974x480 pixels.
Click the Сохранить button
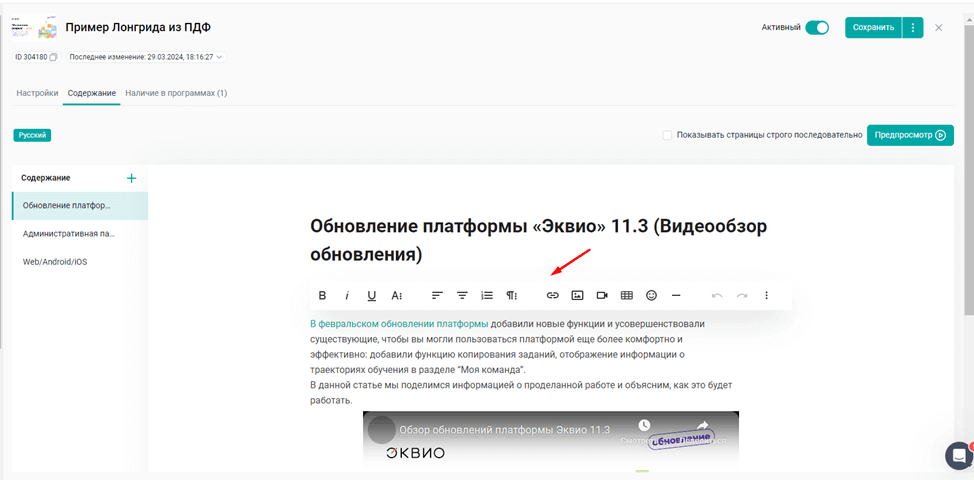tap(873, 28)
